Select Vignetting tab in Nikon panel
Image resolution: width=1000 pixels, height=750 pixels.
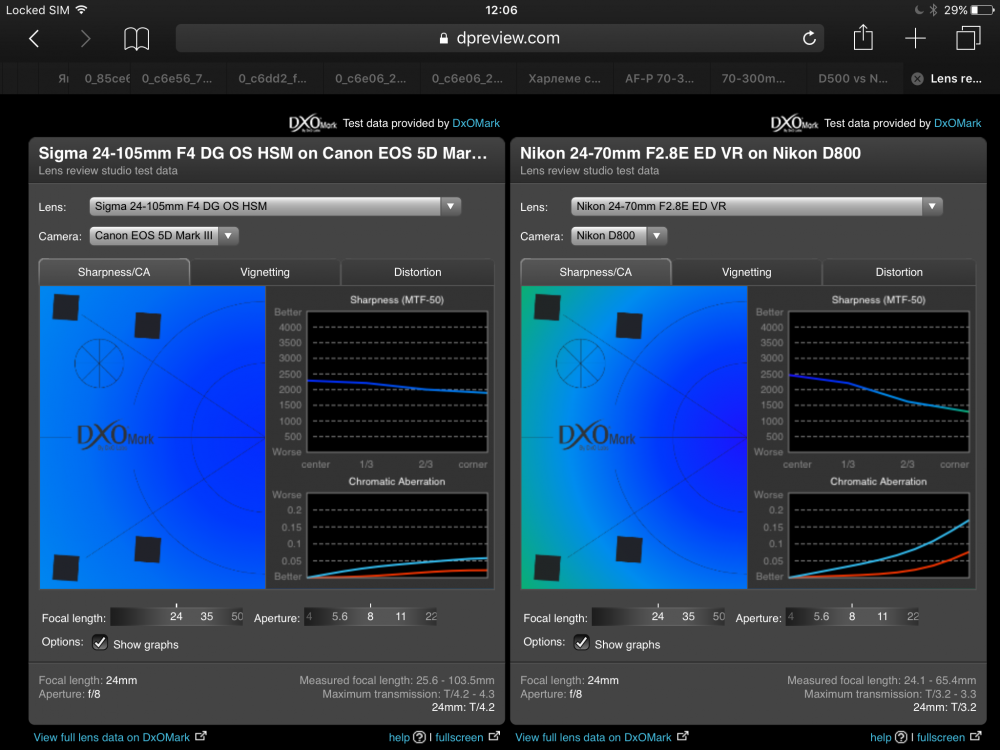pyautogui.click(x=746, y=272)
